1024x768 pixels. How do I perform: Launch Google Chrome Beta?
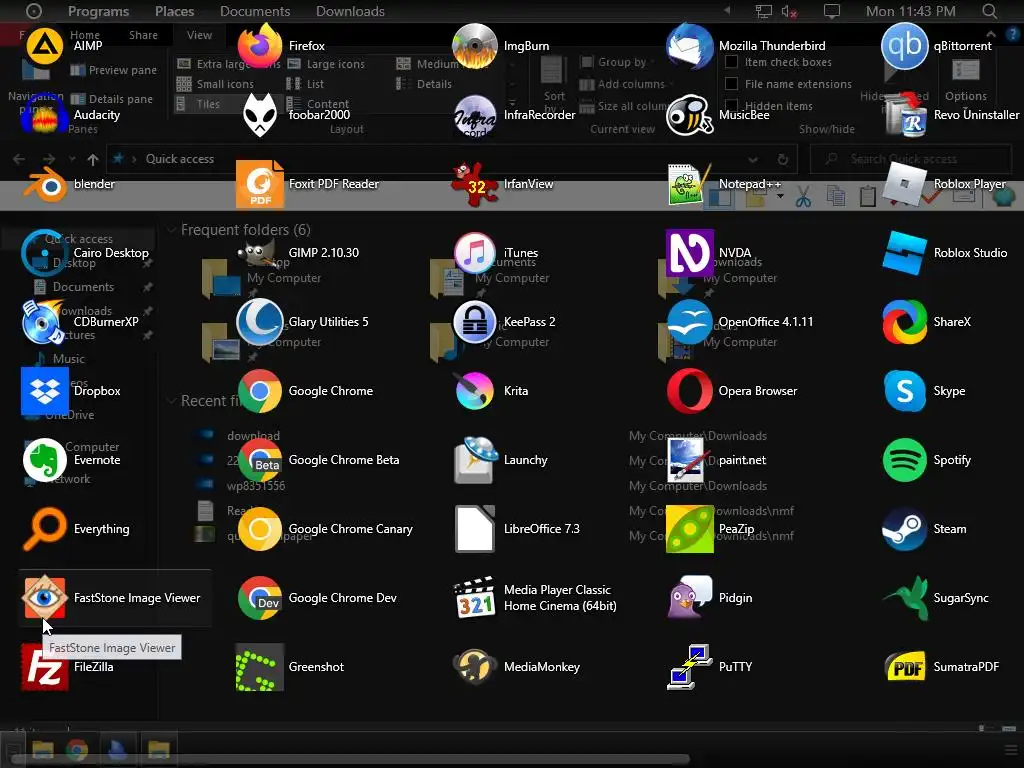point(319,460)
